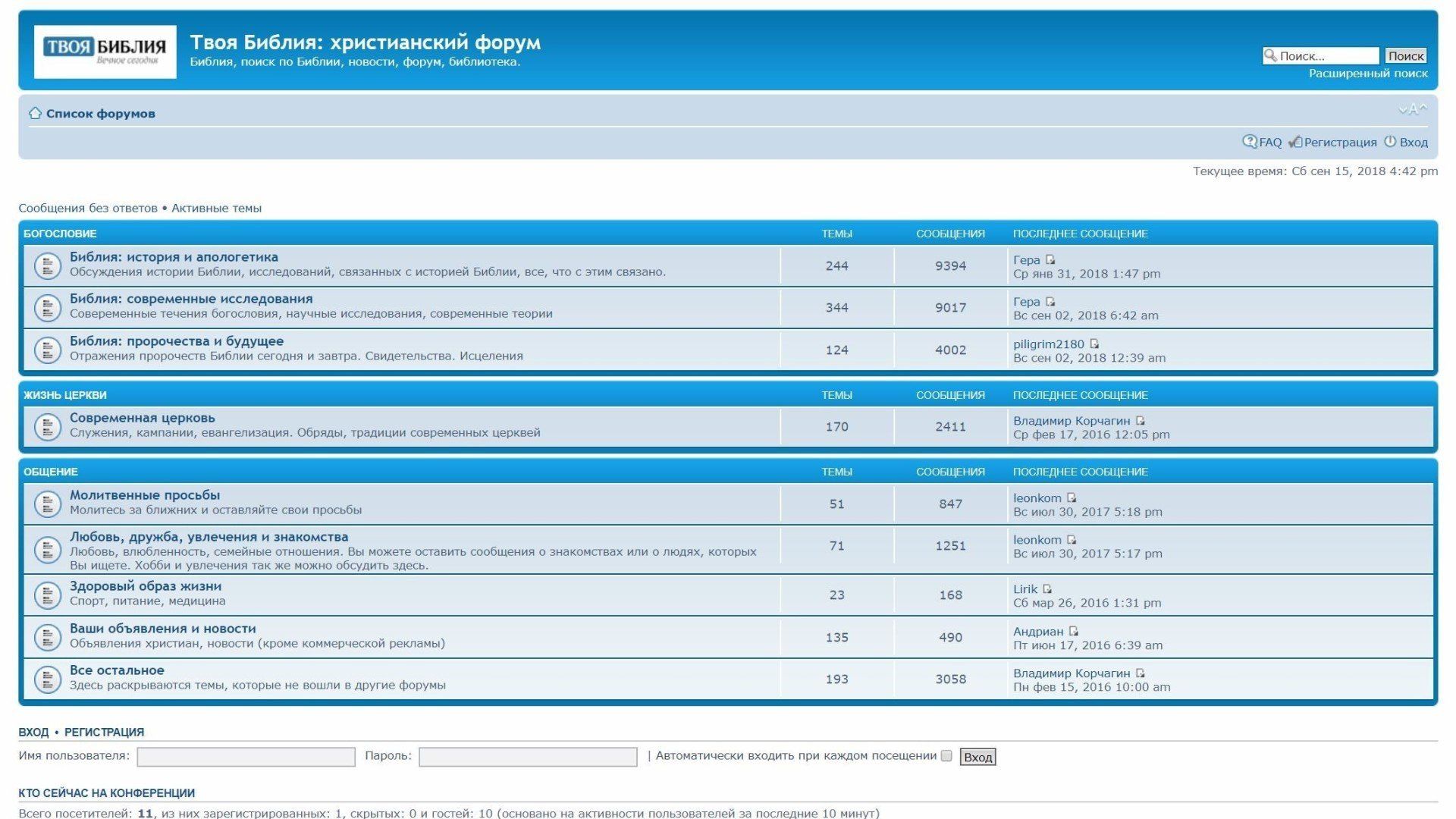Screen dimensions: 1456x819
Task: Open latest post icon in современные исследования row
Action: [1050, 301]
